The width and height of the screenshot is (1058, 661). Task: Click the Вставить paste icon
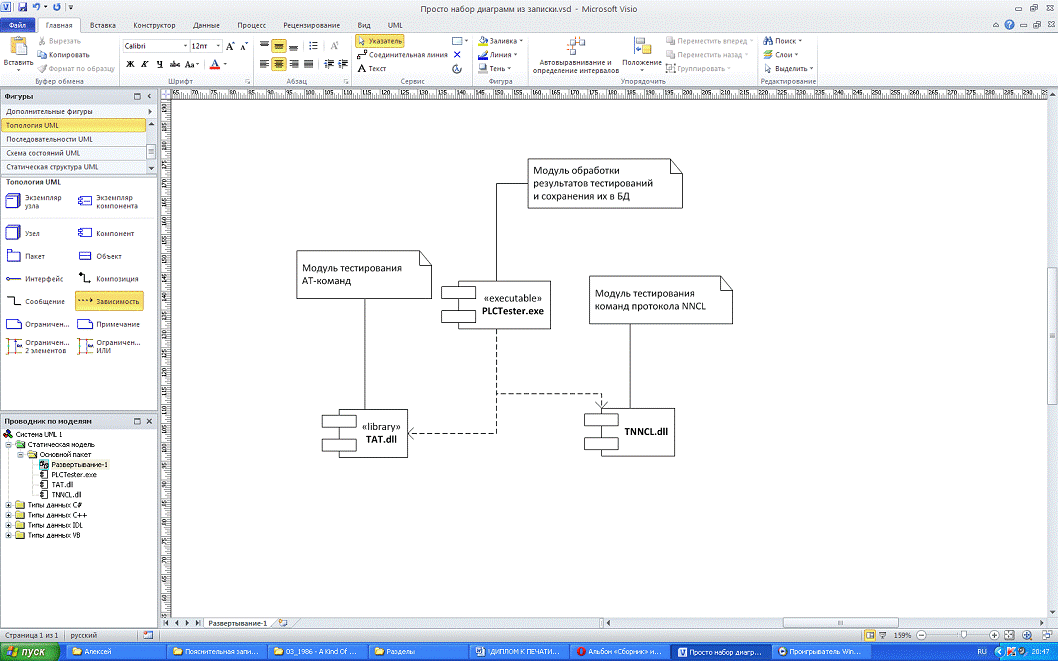tap(17, 51)
